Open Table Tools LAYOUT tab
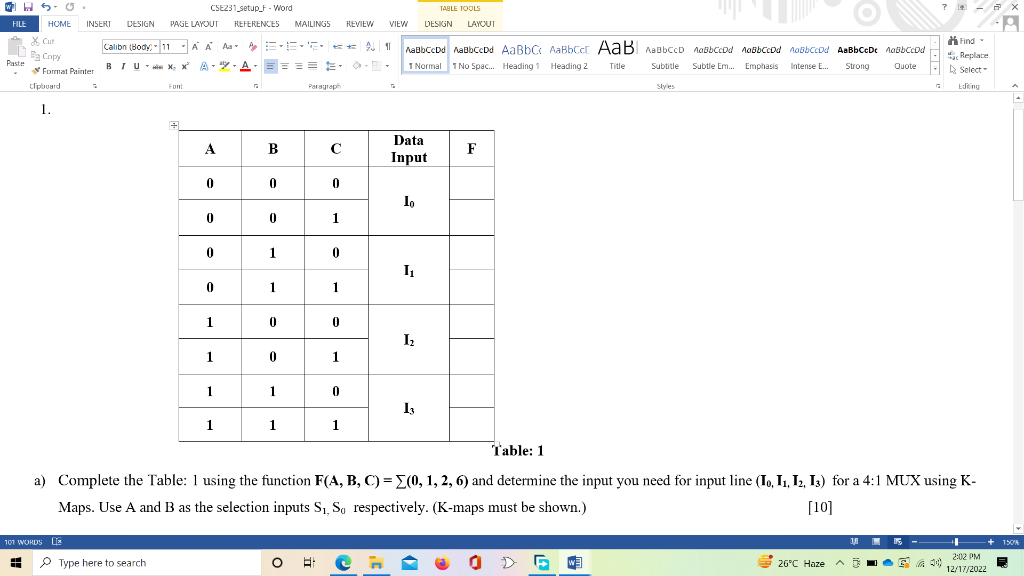 pos(481,24)
